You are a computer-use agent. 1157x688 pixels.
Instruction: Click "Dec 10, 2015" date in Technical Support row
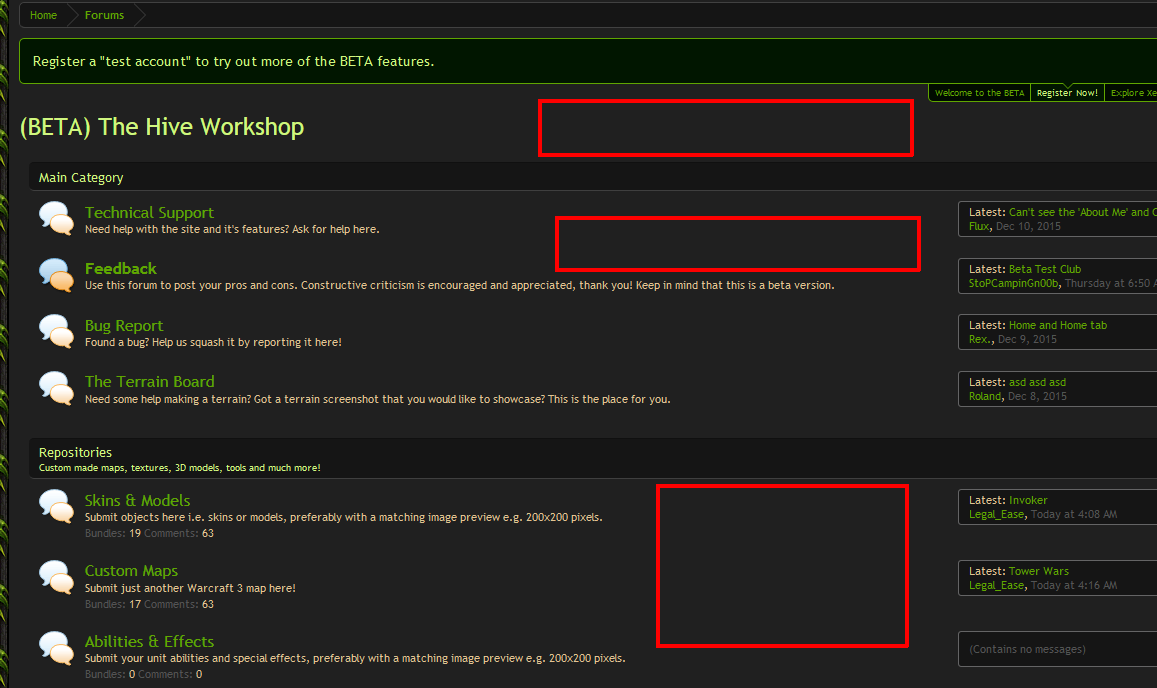click(x=1028, y=227)
